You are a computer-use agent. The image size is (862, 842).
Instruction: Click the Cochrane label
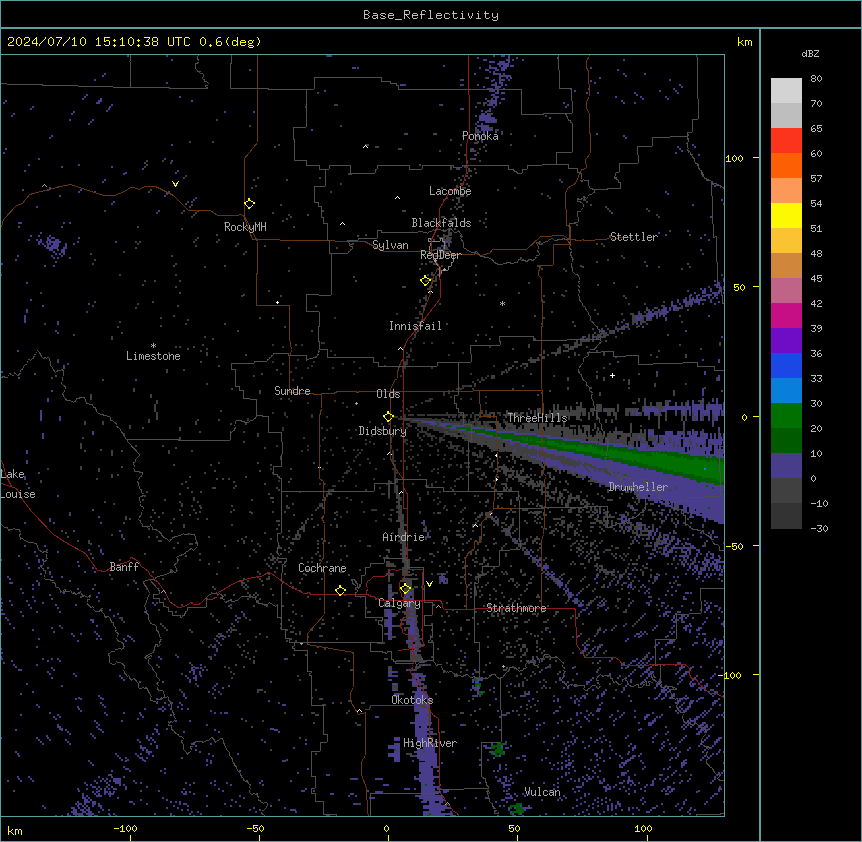click(322, 568)
